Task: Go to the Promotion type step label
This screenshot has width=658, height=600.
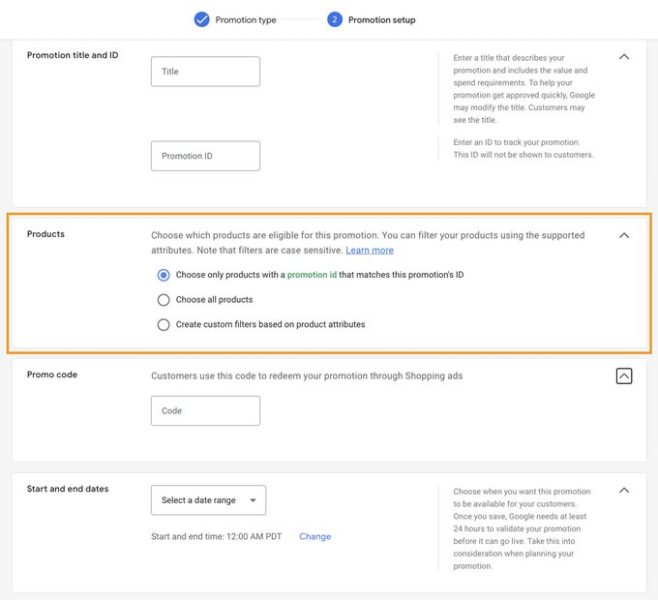Action: 245,20
